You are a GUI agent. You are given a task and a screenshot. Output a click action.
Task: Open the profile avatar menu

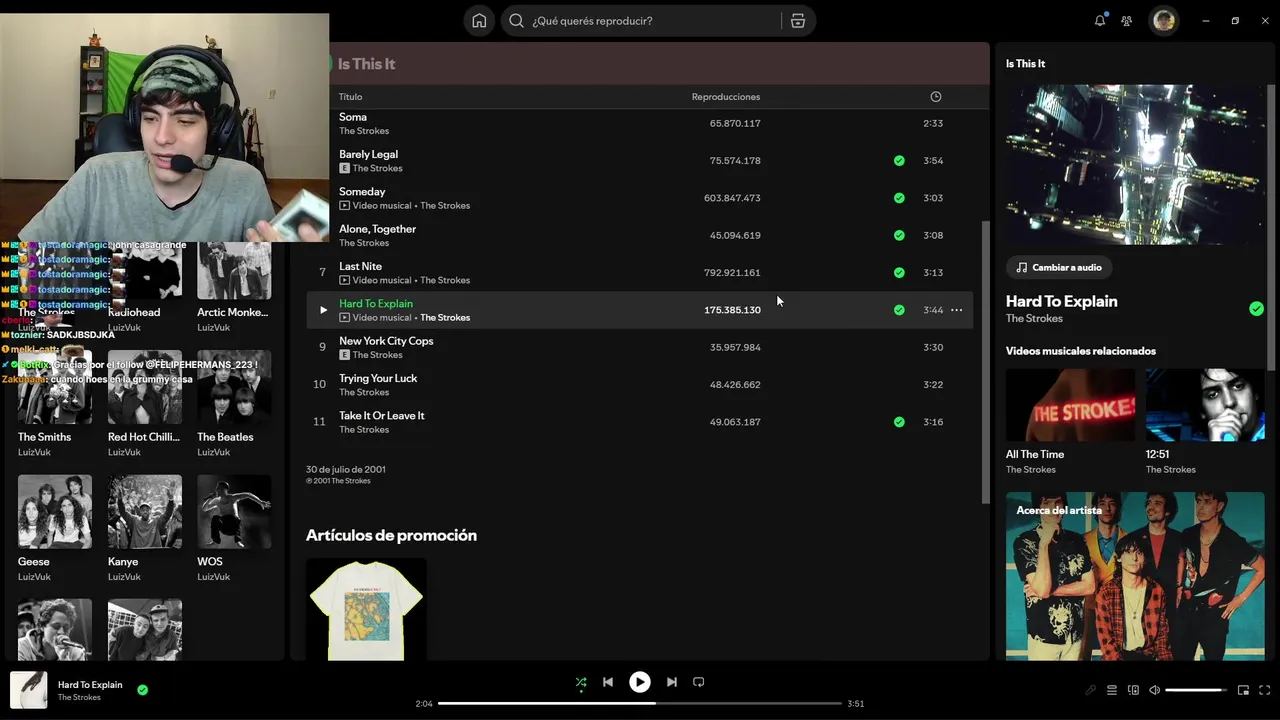1163,21
